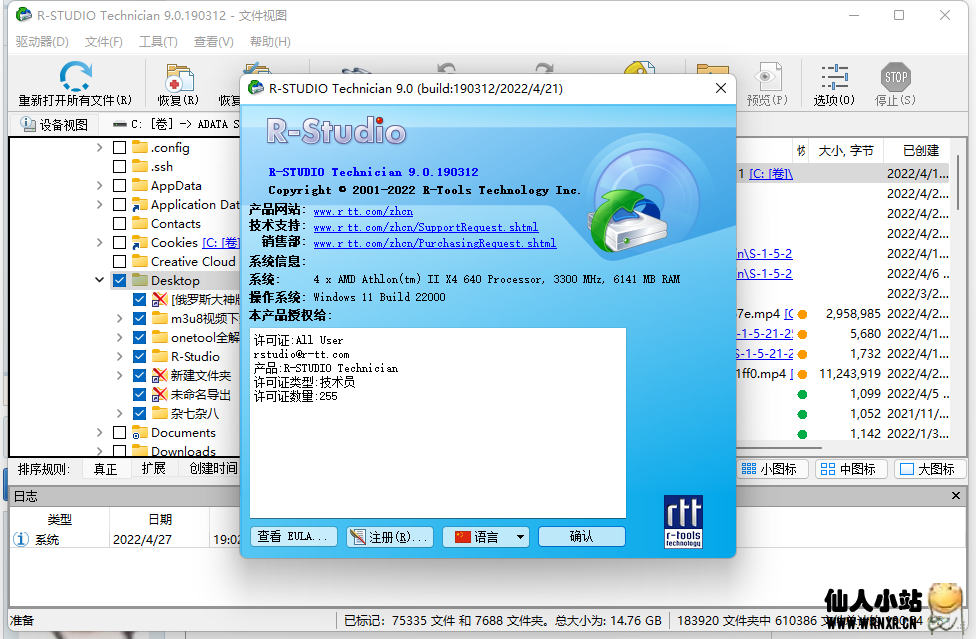The image size is (976, 639).
Task: Sort by 扩展 extension rule
Action: (154, 469)
